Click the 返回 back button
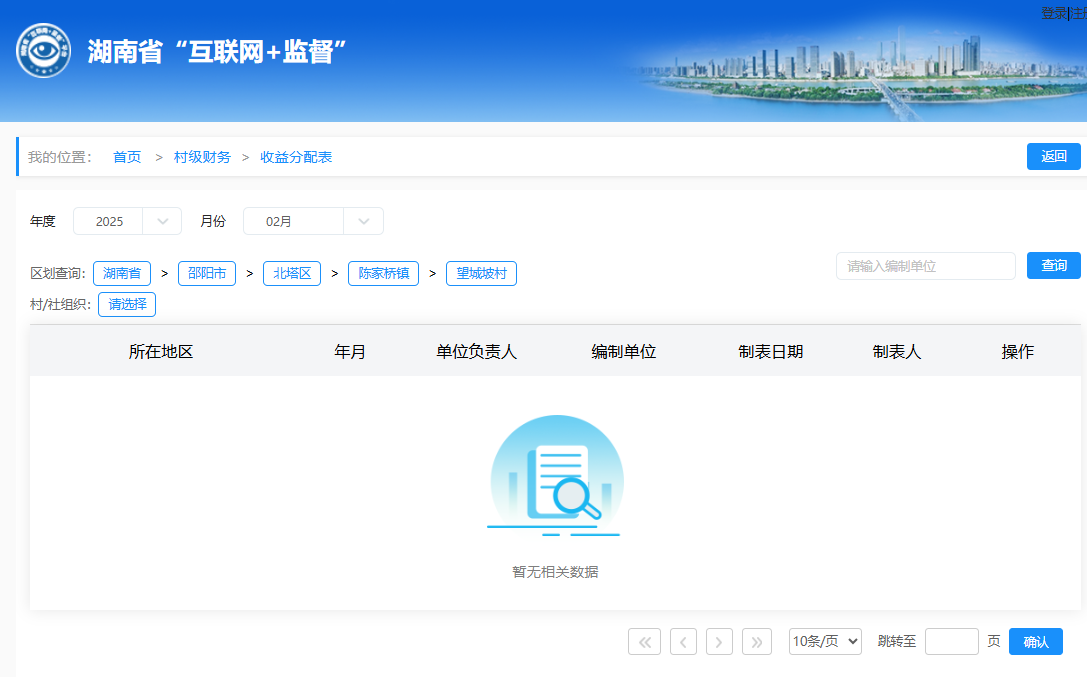This screenshot has width=1087, height=677. pos(1053,157)
